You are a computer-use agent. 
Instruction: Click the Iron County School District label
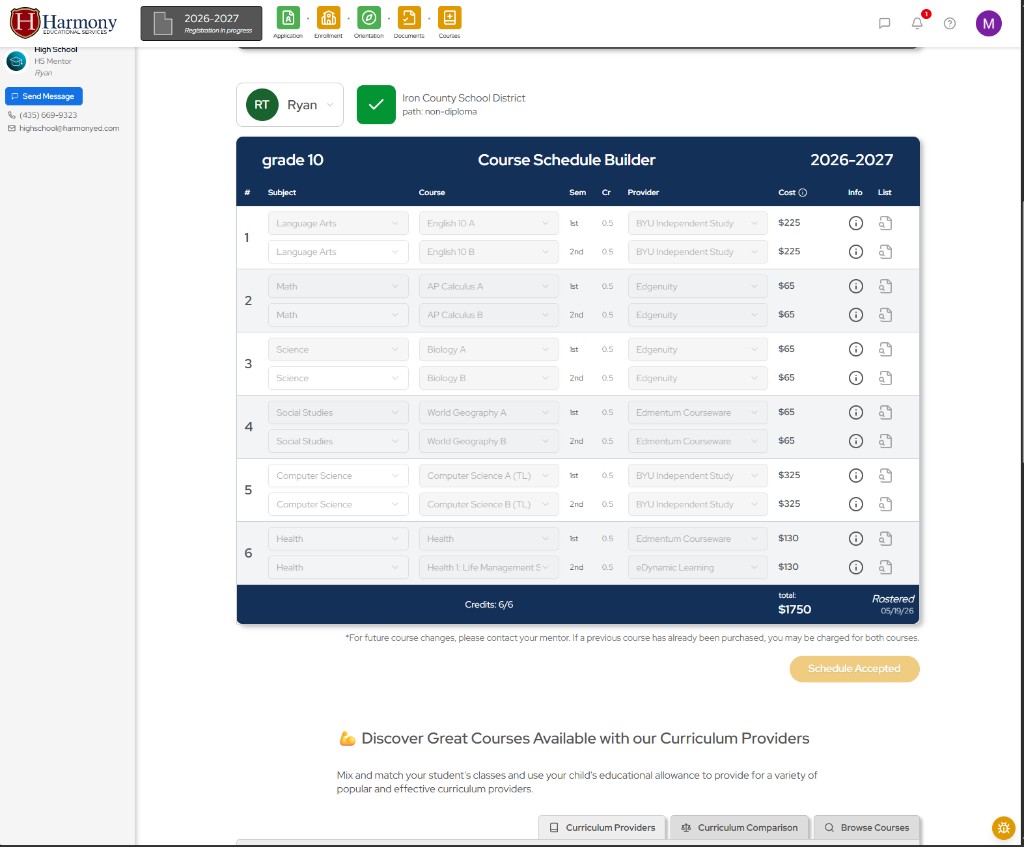pyautogui.click(x=464, y=98)
